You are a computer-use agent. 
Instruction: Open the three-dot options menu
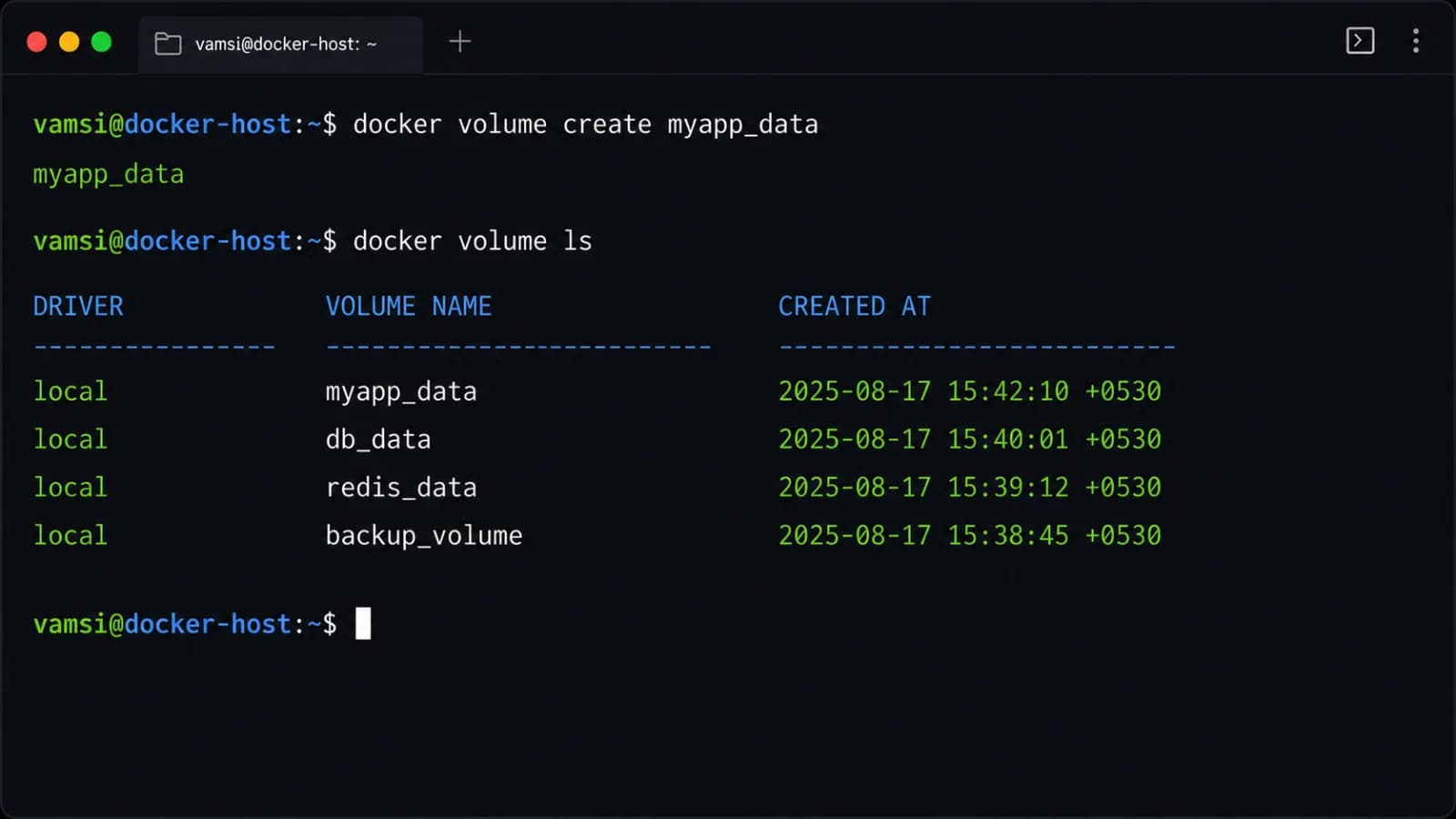tap(1415, 41)
